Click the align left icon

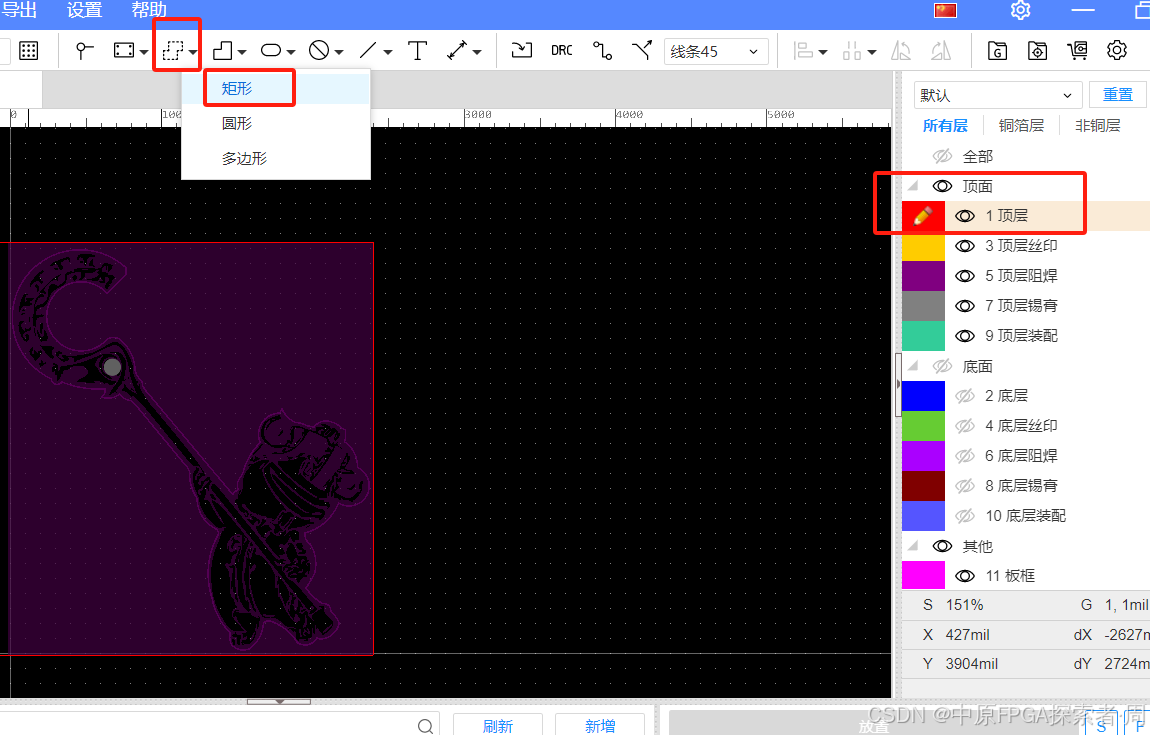pos(804,51)
